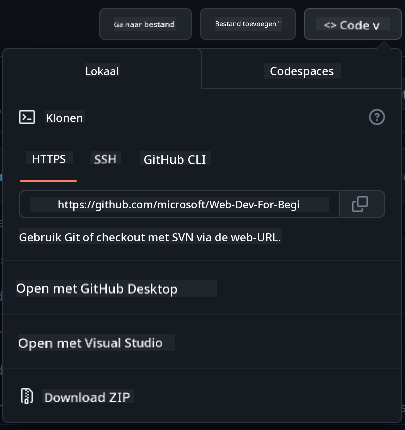Open the clone help question mark icon
This screenshot has width=405, height=430.
(x=377, y=117)
